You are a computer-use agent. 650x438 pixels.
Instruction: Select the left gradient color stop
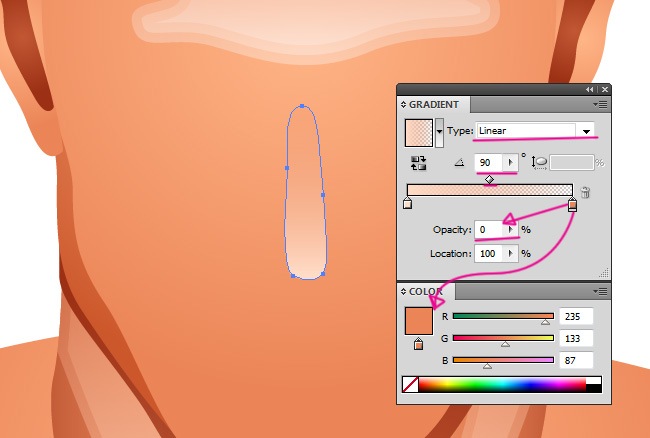click(407, 203)
